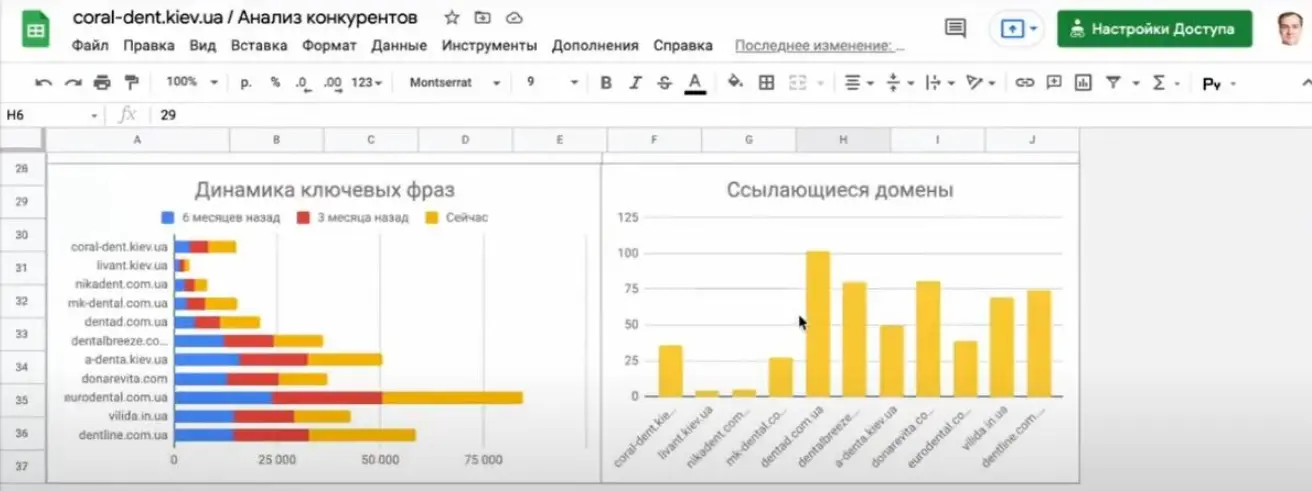
Task: Merge the selected cells
Action: tap(797, 83)
